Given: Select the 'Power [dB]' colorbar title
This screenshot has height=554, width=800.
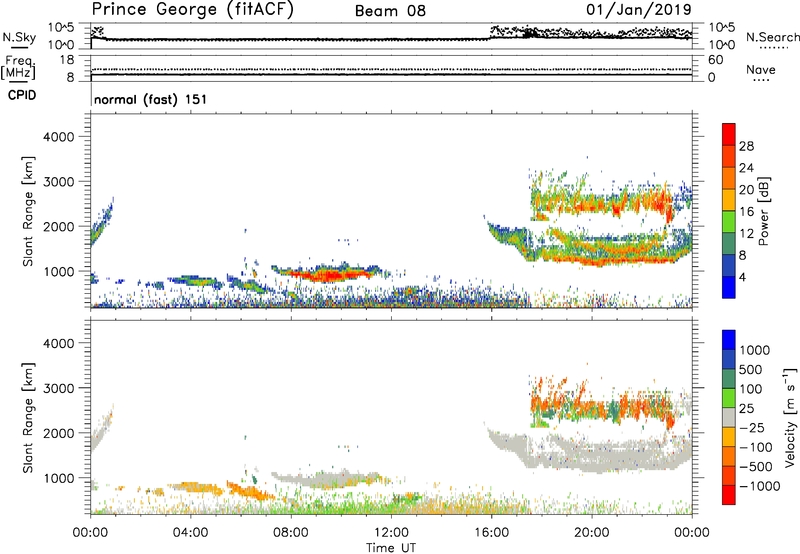Looking at the screenshot, I should point(763,211).
